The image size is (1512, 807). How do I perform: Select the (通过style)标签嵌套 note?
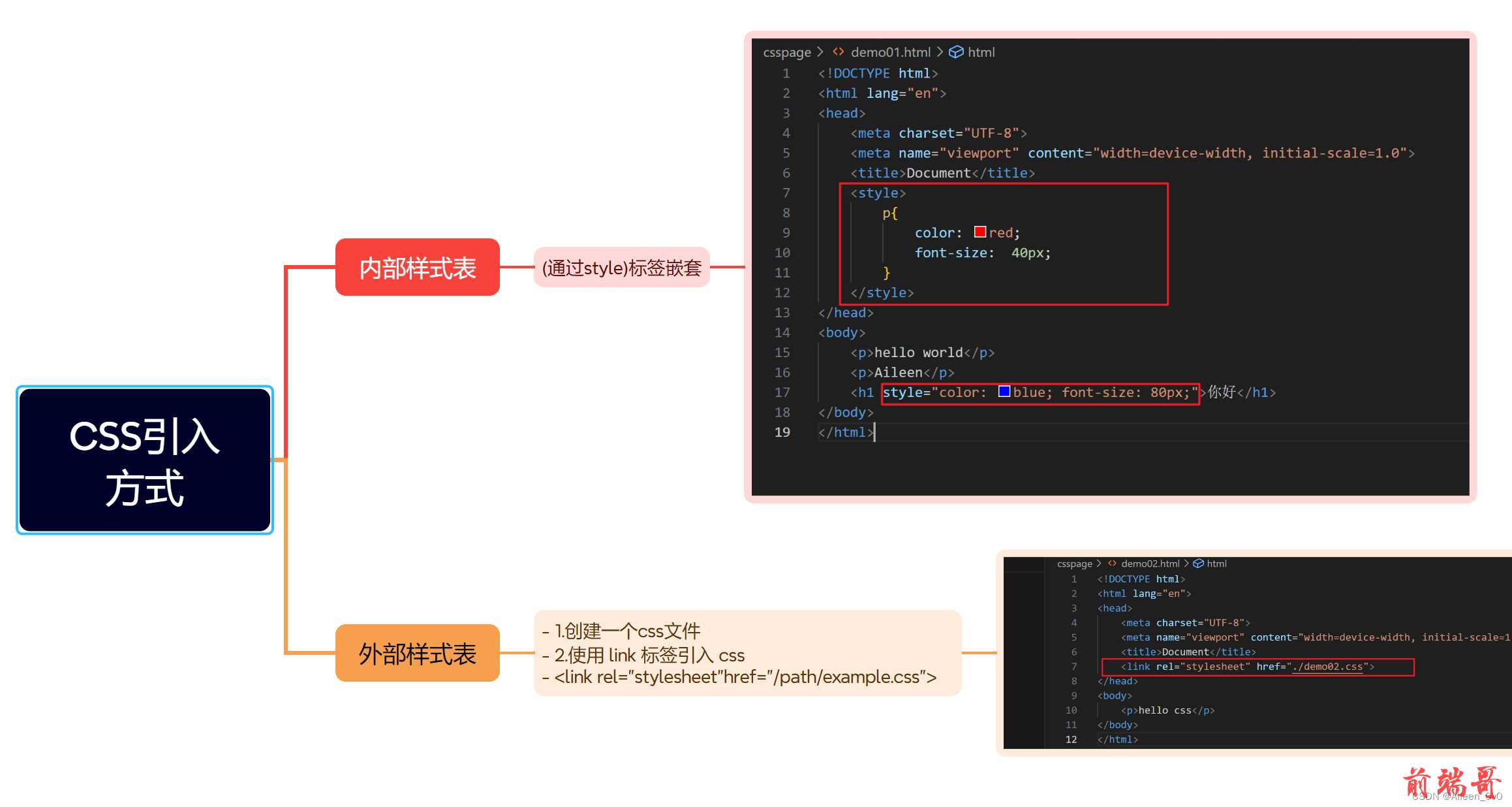pyautogui.click(x=622, y=267)
